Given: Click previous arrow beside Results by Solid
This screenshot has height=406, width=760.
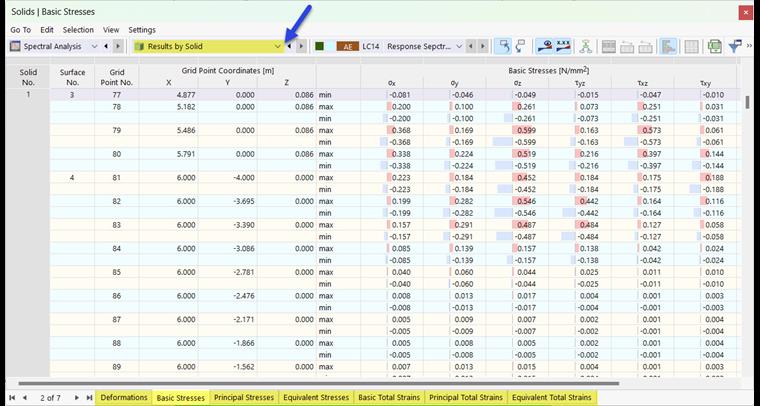Looking at the screenshot, I should 289,47.
